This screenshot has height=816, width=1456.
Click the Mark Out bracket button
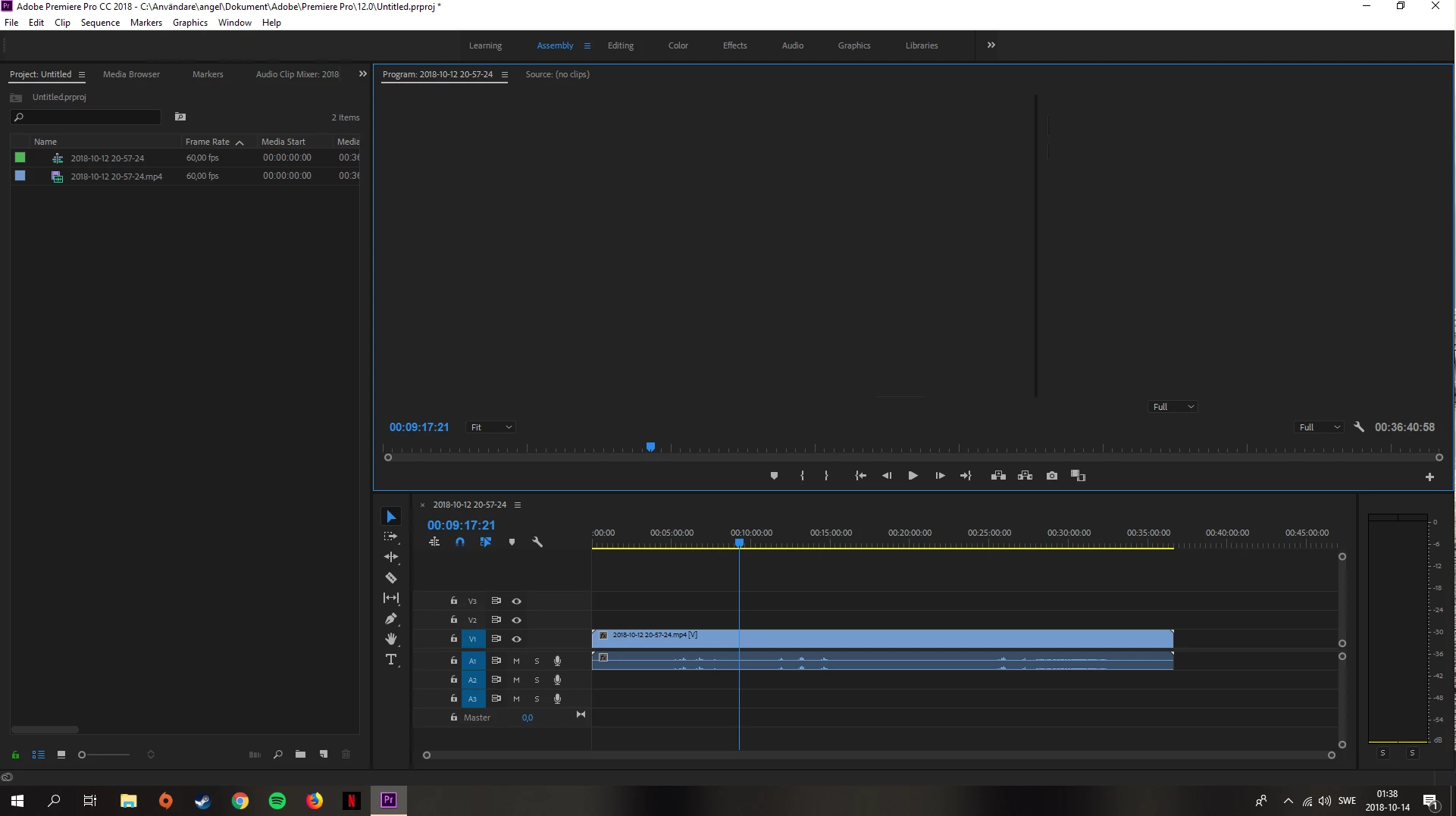[826, 476]
